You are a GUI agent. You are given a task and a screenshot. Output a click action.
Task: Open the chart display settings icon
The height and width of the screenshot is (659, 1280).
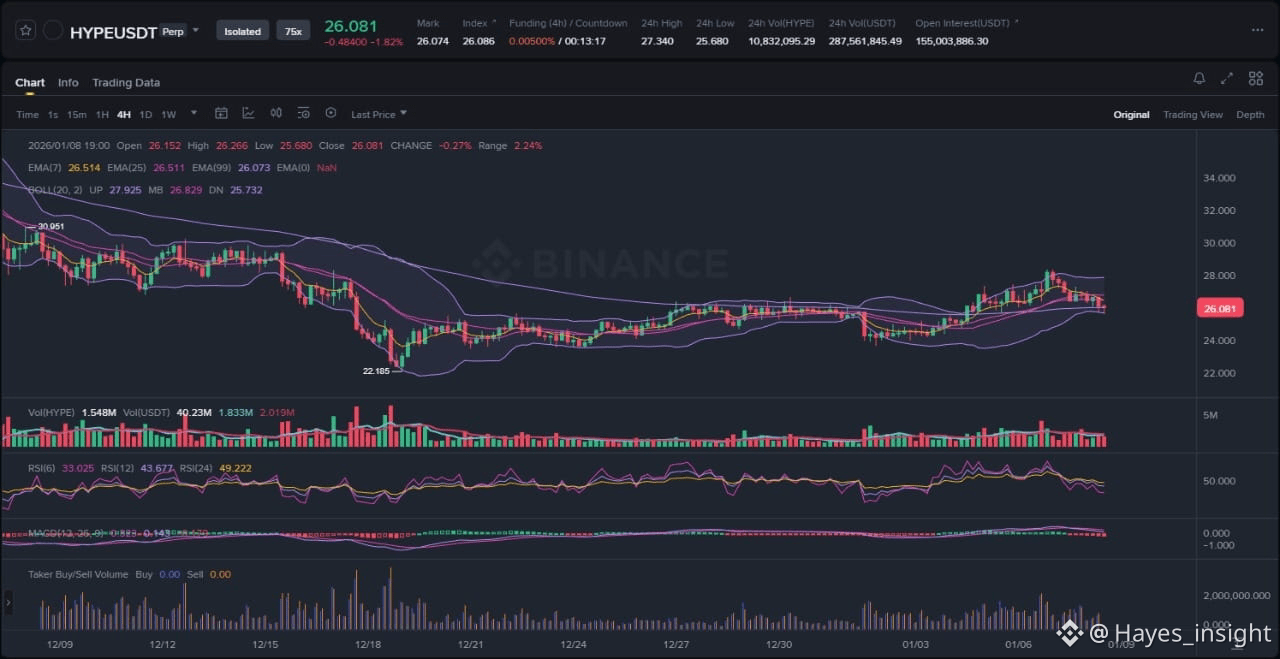[x=303, y=114]
